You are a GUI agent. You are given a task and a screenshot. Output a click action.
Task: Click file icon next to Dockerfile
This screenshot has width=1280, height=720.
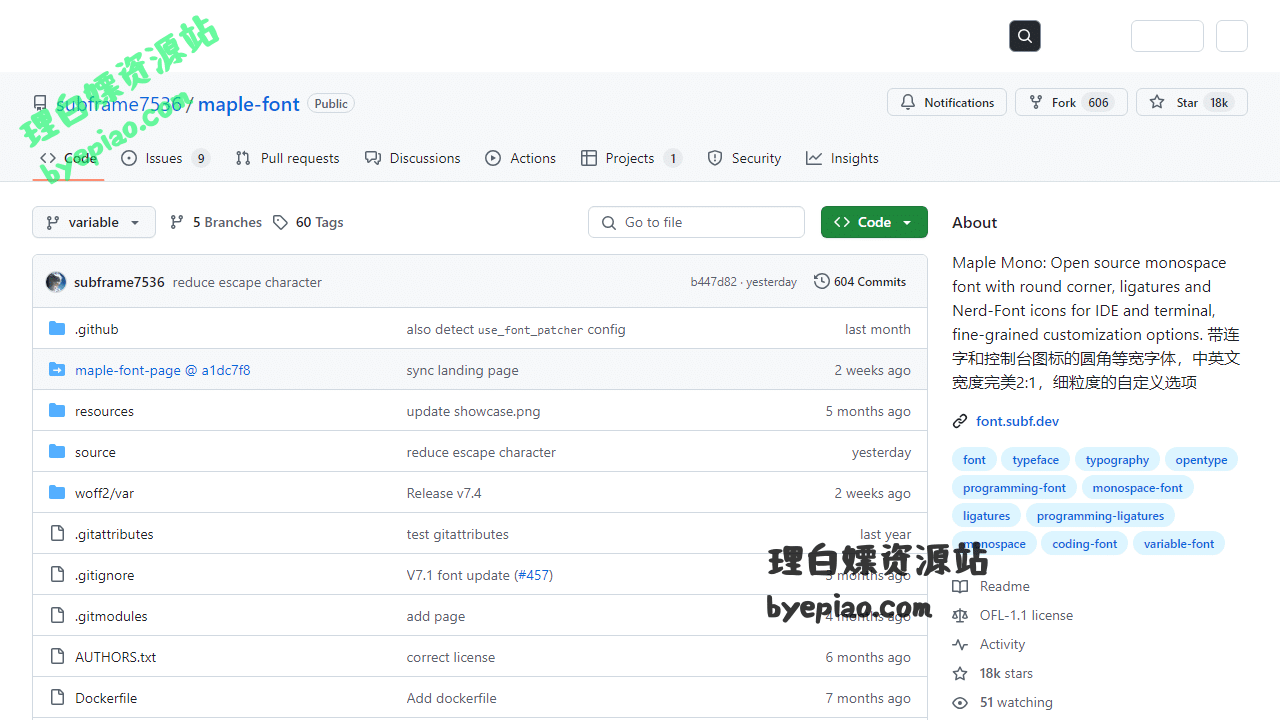(57, 698)
